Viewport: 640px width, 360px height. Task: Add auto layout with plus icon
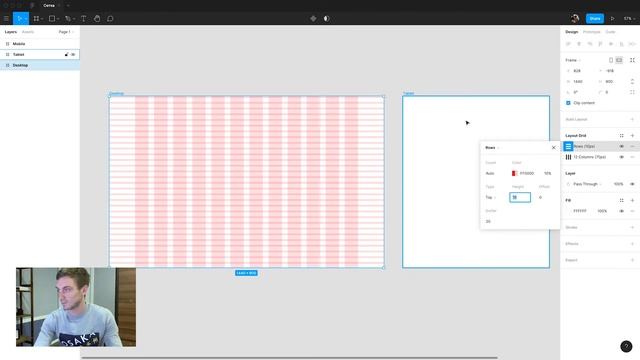(632, 119)
